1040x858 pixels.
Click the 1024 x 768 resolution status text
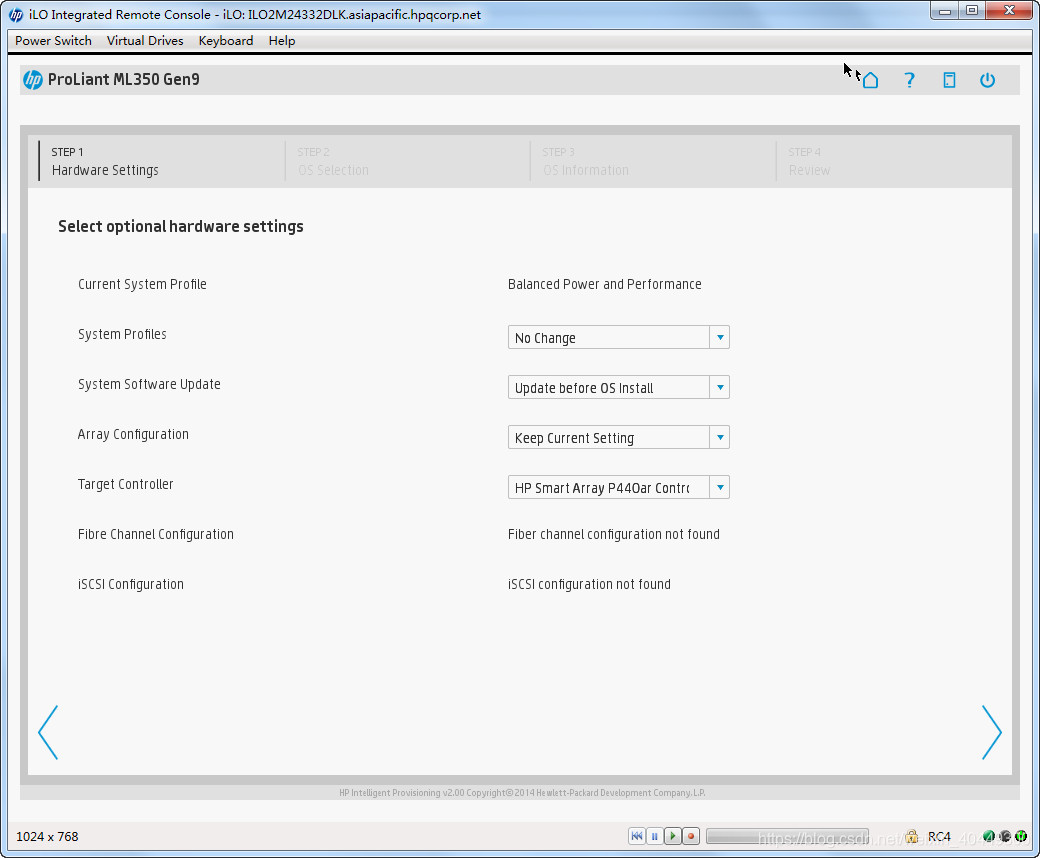tap(47, 836)
